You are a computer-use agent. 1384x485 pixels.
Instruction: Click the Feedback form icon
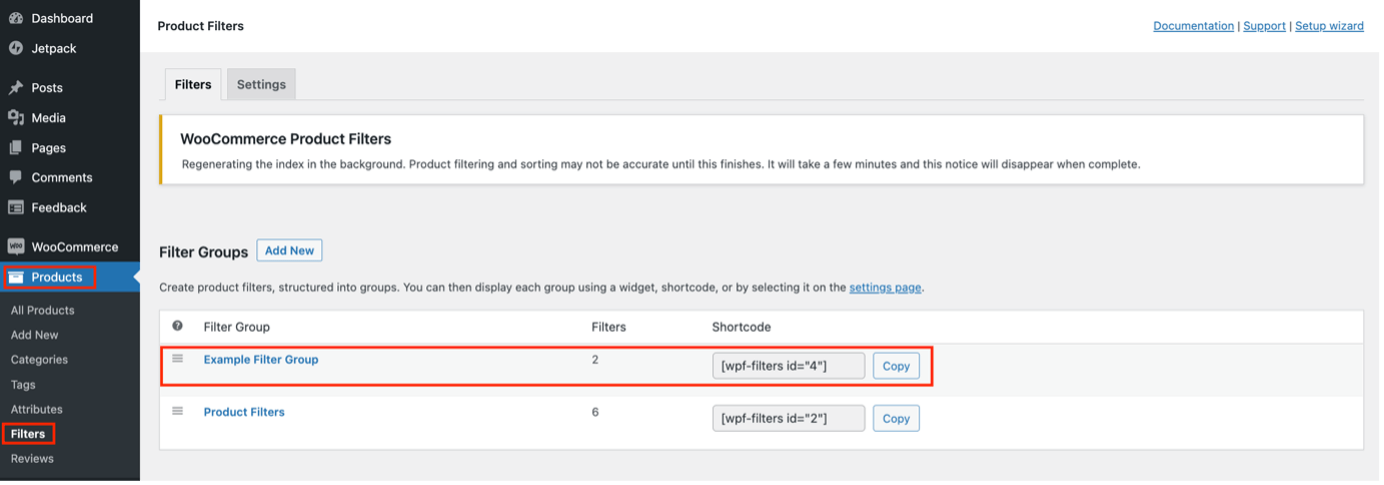[16, 208]
